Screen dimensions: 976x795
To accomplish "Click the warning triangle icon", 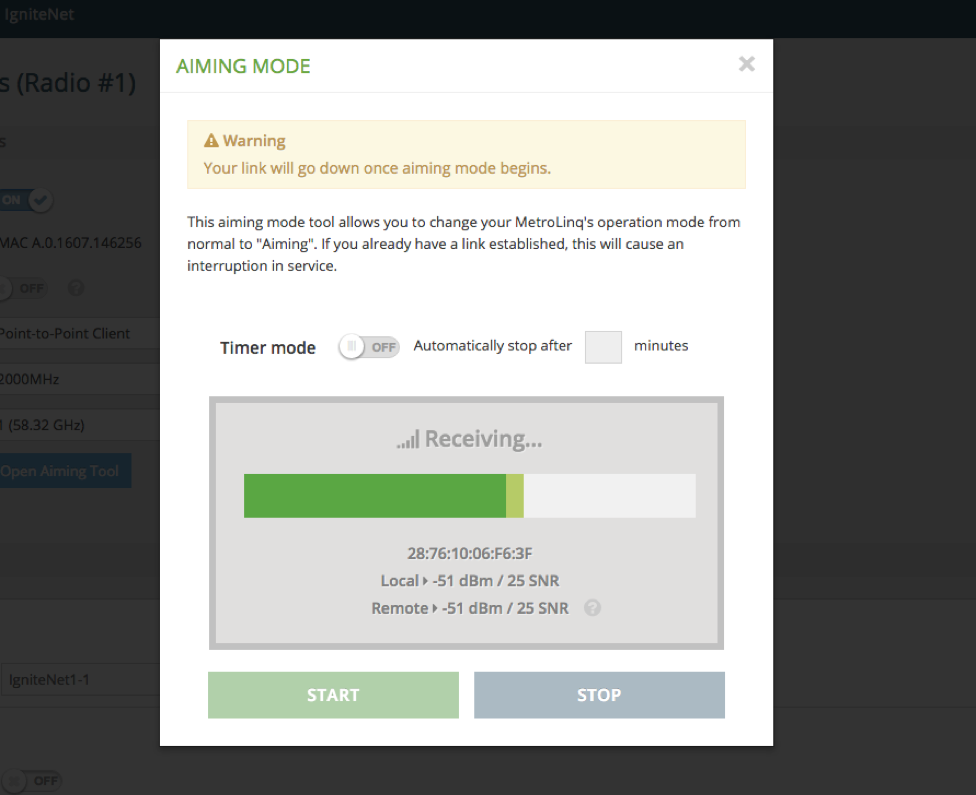I will click(211, 141).
